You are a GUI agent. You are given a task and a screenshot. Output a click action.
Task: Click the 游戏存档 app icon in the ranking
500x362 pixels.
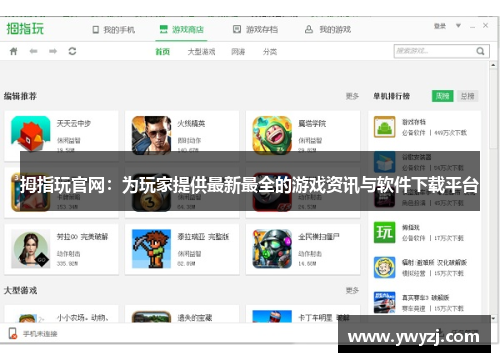tap(385, 127)
